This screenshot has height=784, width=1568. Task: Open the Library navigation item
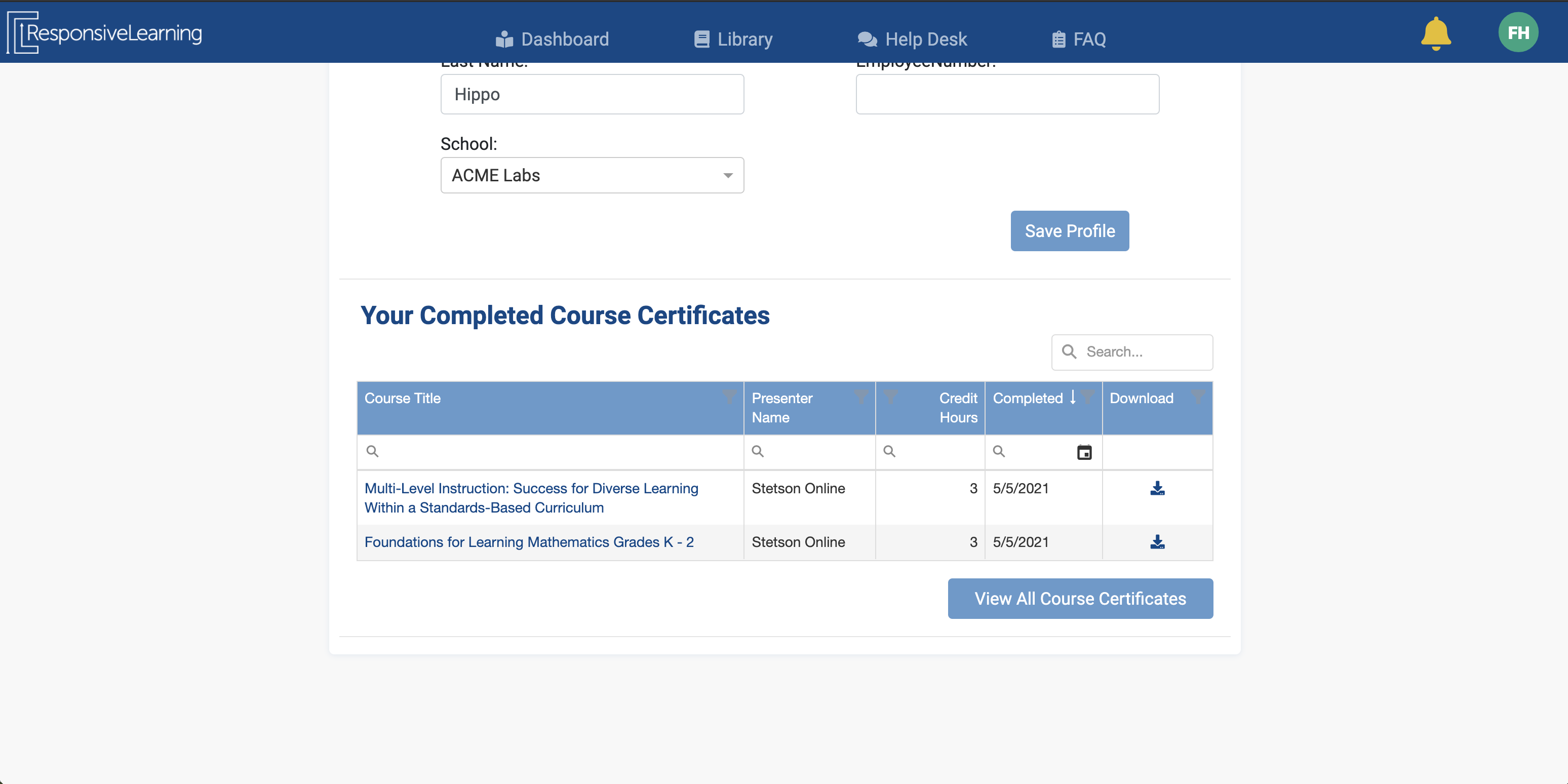(733, 40)
